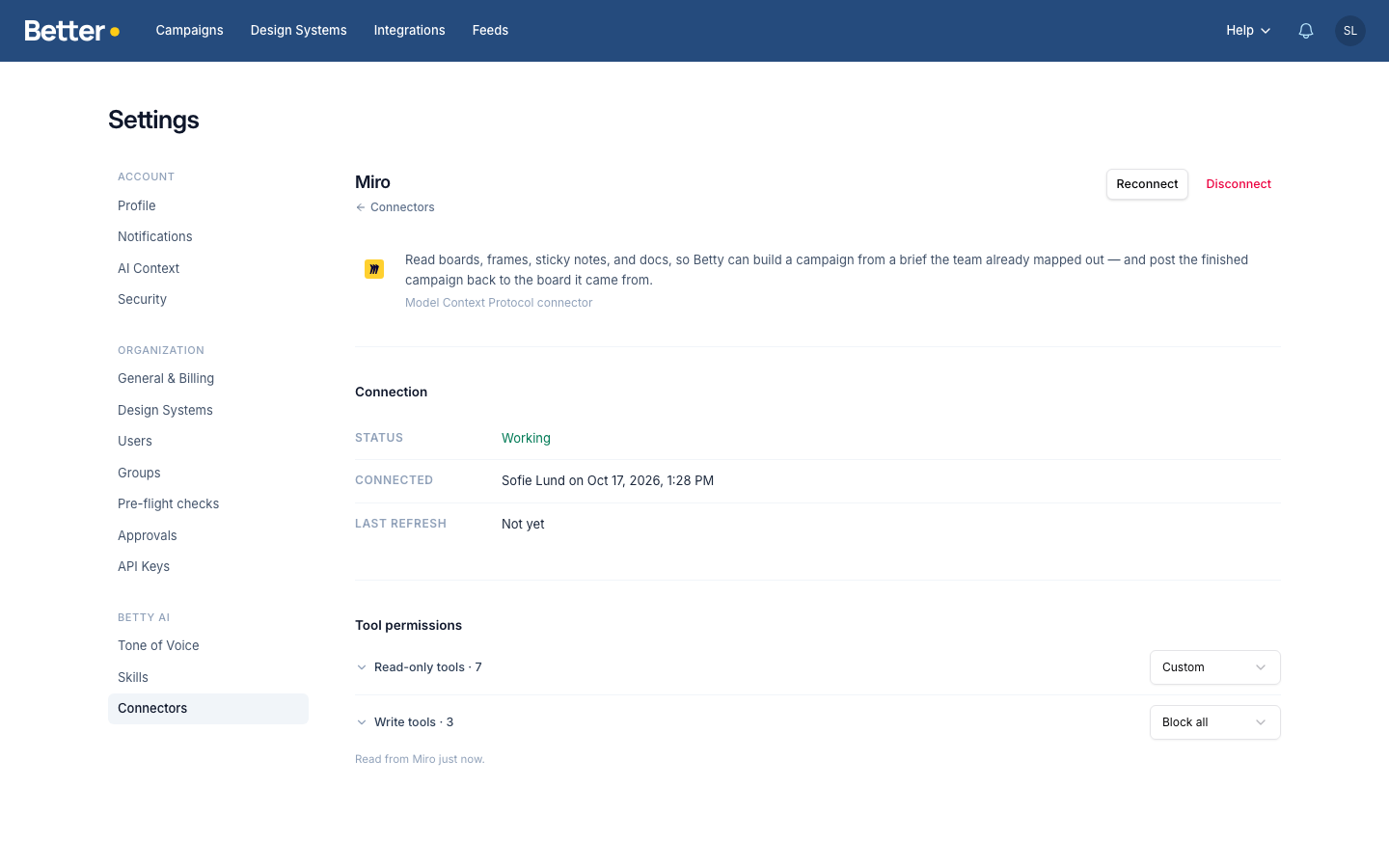Open Security settings
Image resolution: width=1389 pixels, height=868 pixels.
coord(208,300)
